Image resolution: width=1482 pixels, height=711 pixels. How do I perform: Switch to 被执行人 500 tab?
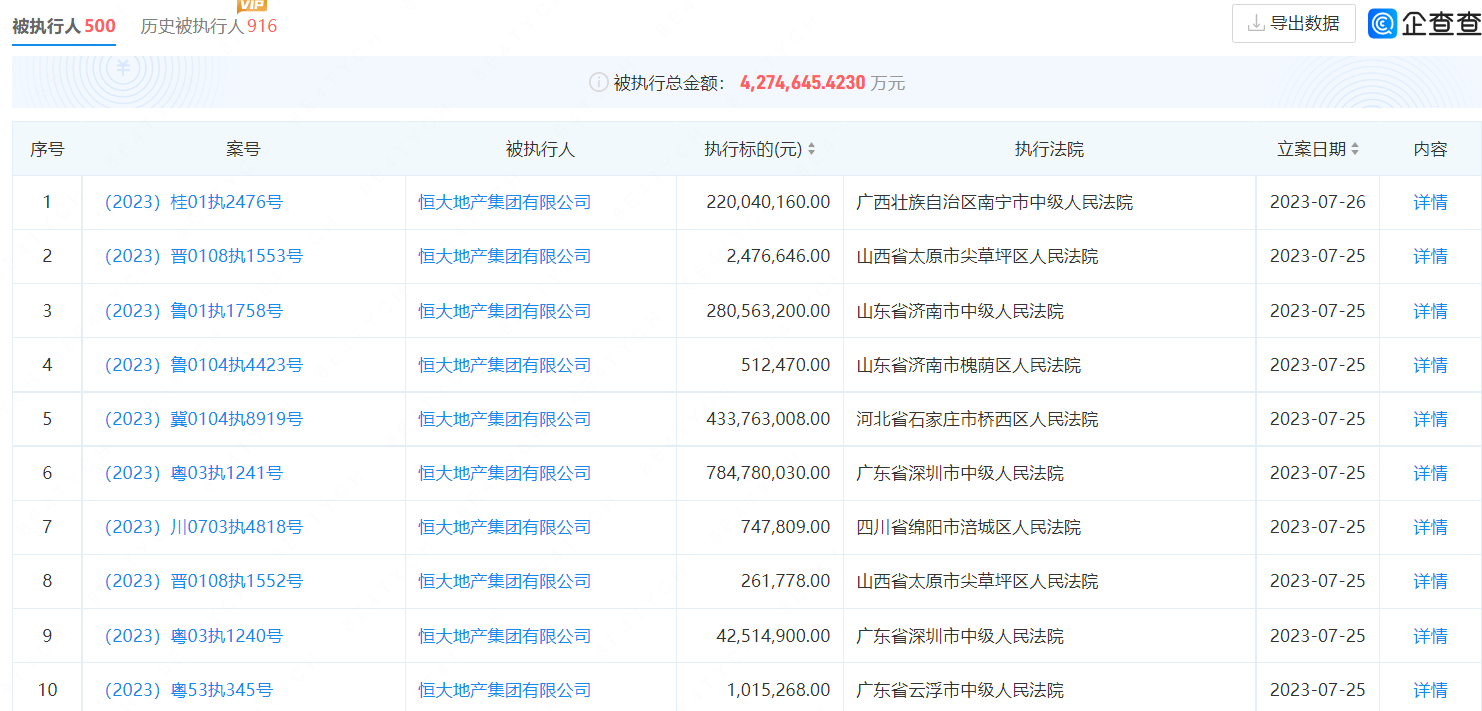coord(64,27)
